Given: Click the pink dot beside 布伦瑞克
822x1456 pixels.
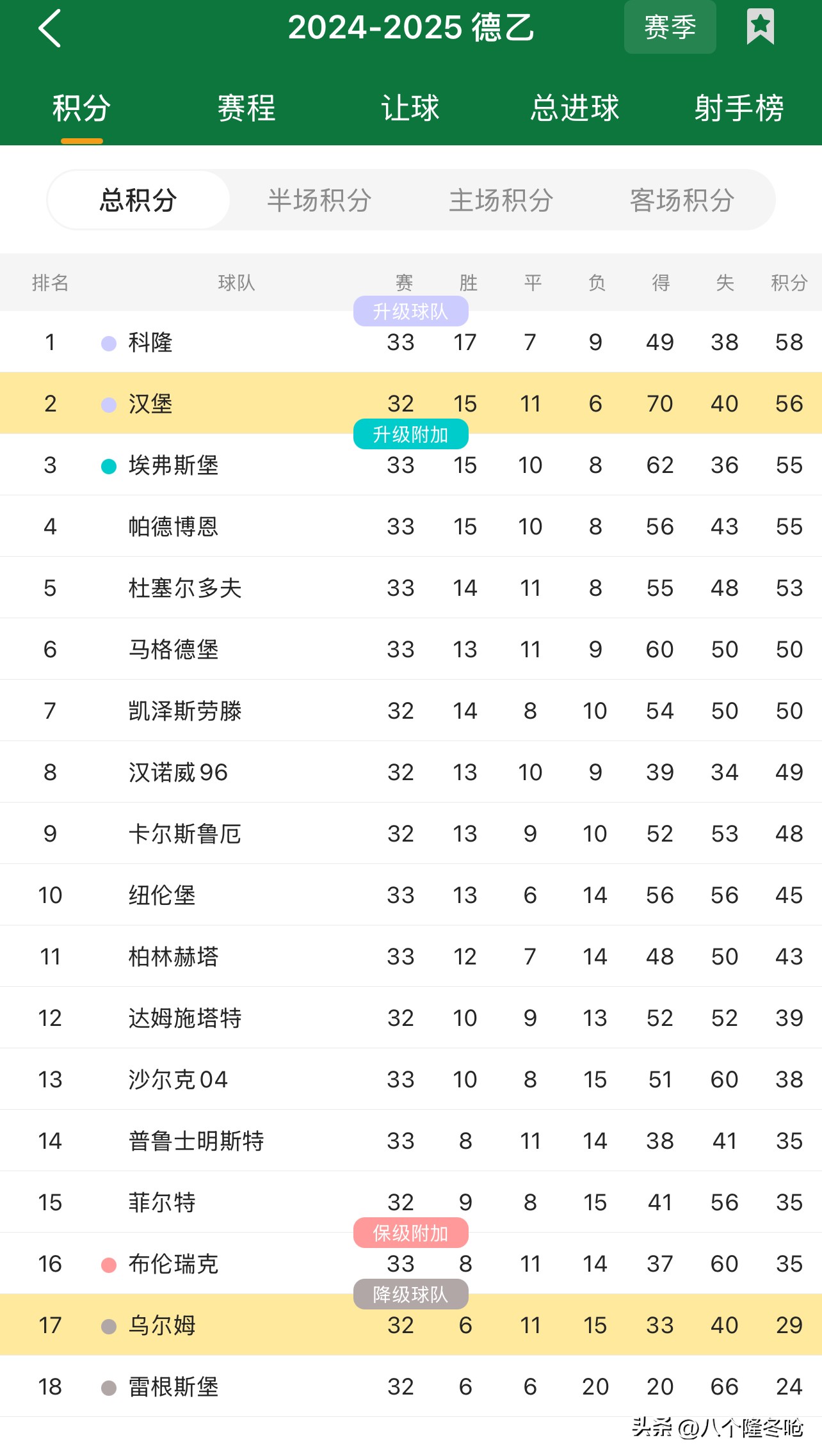Looking at the screenshot, I should [x=109, y=1265].
